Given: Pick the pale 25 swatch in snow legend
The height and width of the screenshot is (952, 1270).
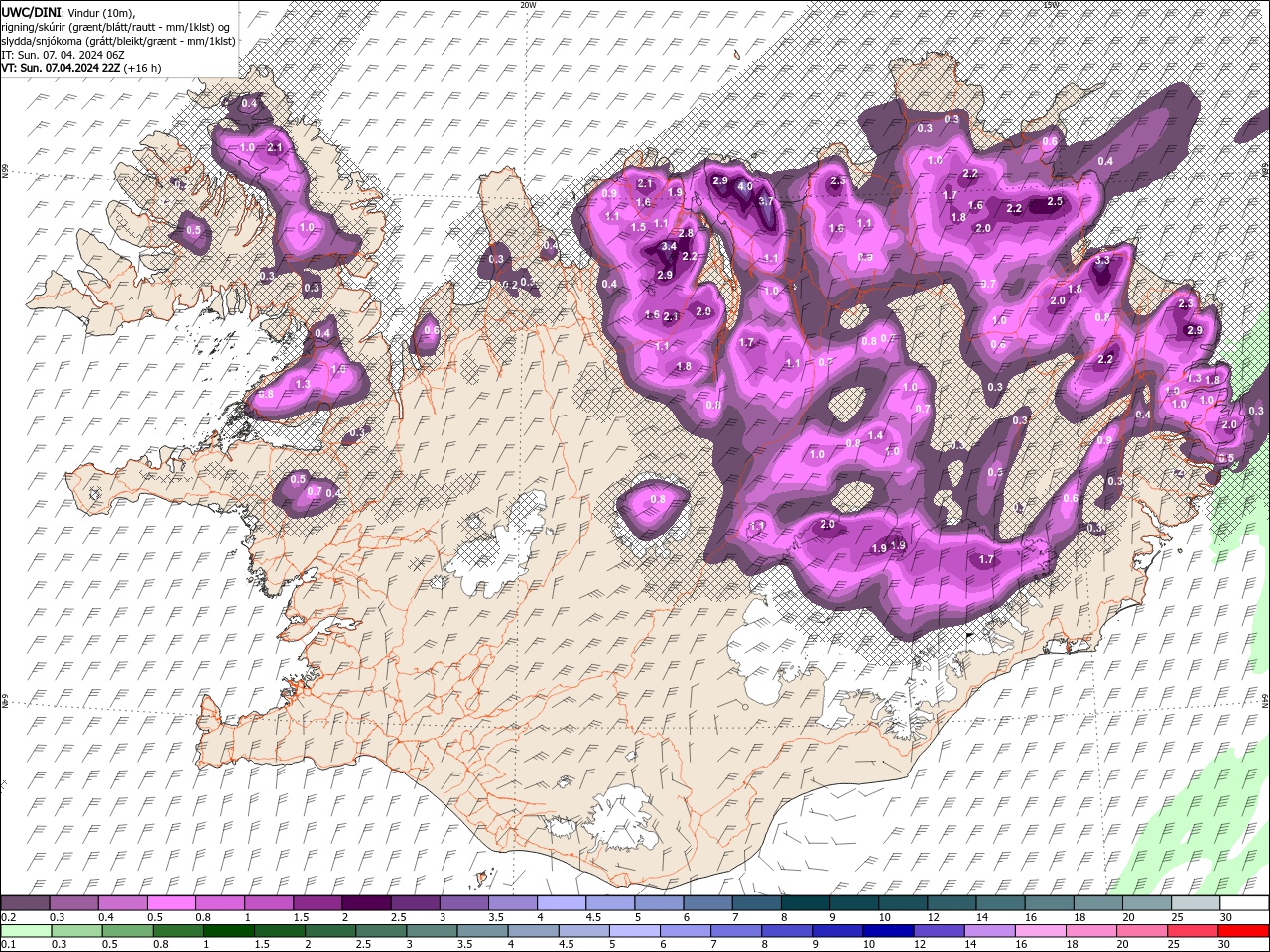Looking at the screenshot, I should [1196, 903].
